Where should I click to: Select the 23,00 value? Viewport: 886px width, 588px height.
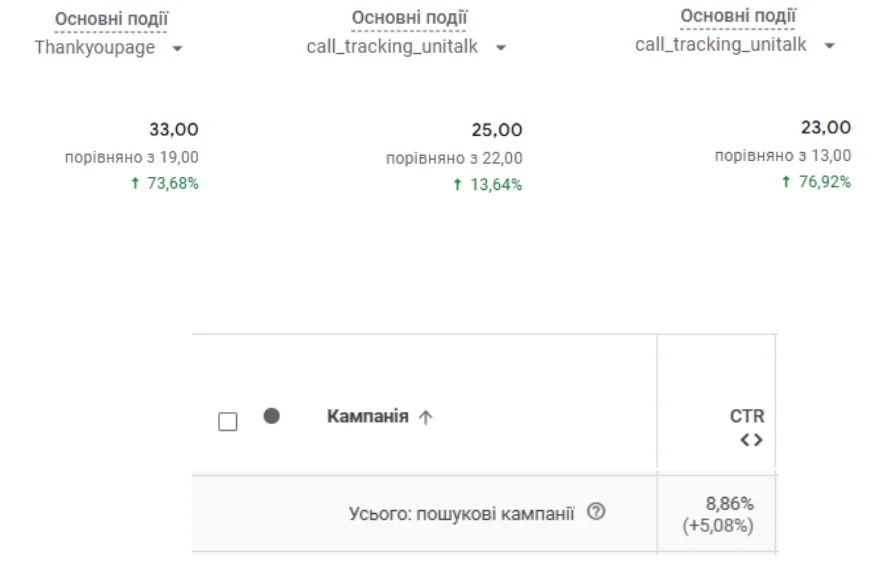point(826,128)
